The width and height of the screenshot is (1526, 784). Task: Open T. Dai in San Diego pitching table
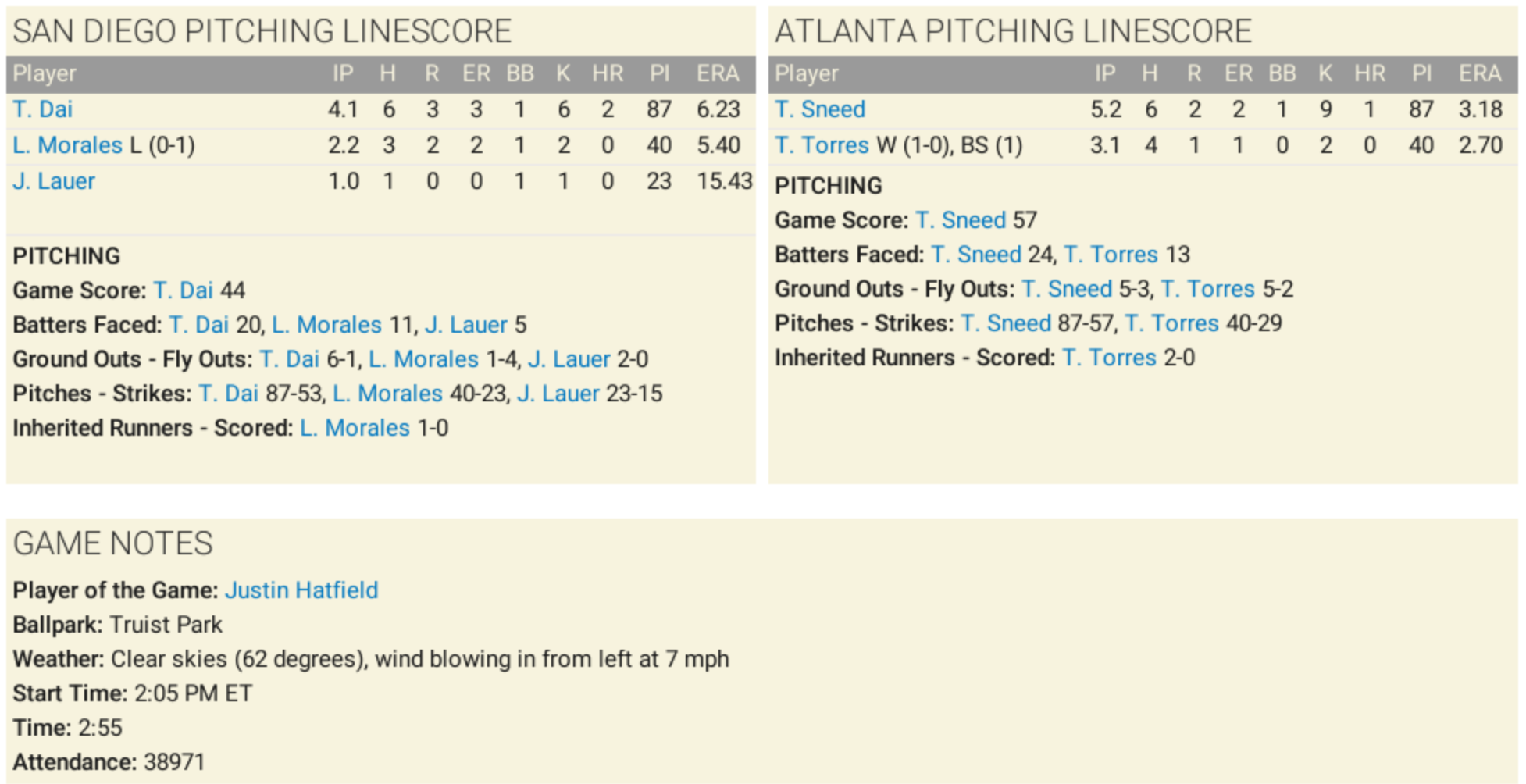click(x=43, y=109)
